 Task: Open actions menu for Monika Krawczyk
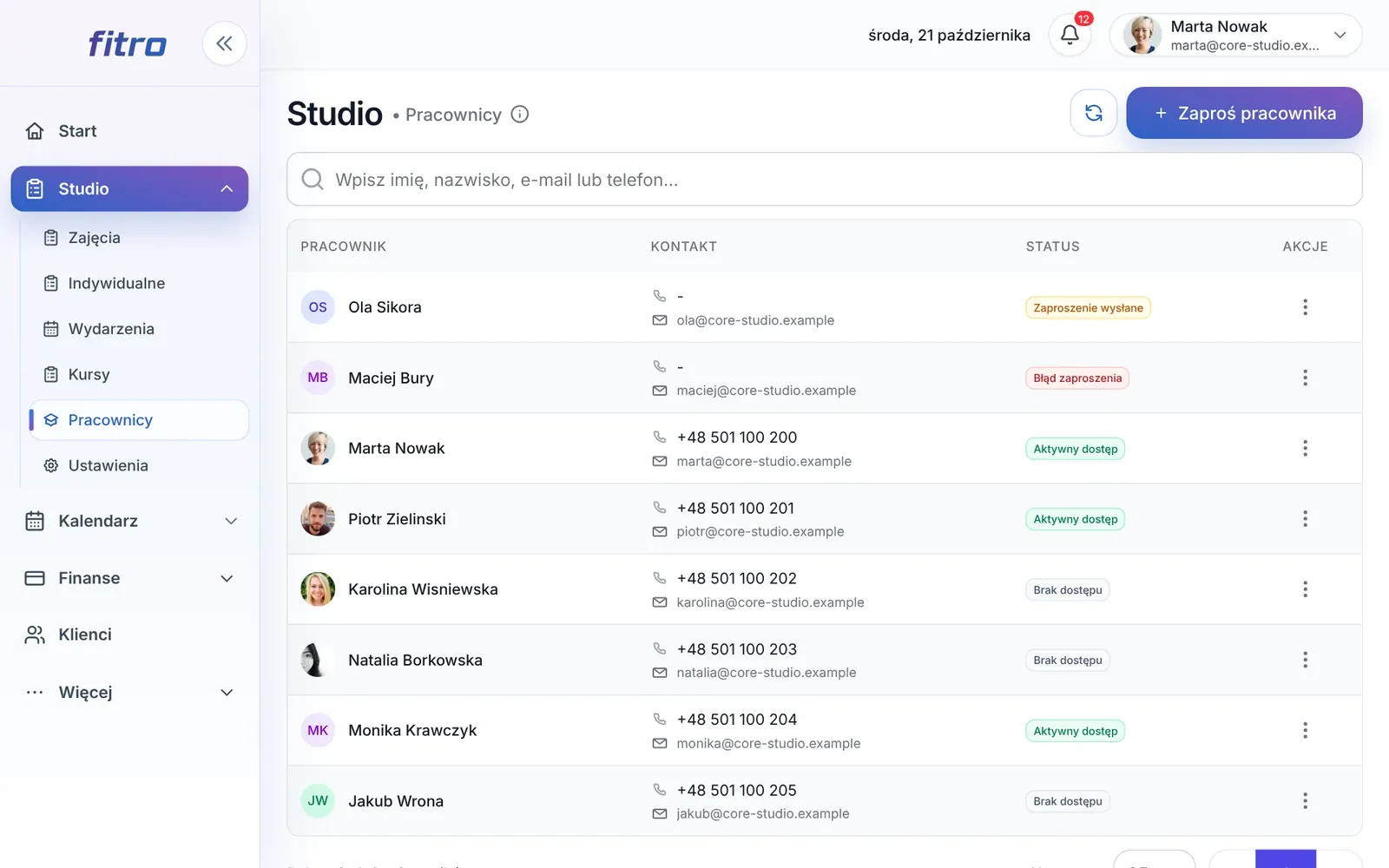click(1305, 731)
